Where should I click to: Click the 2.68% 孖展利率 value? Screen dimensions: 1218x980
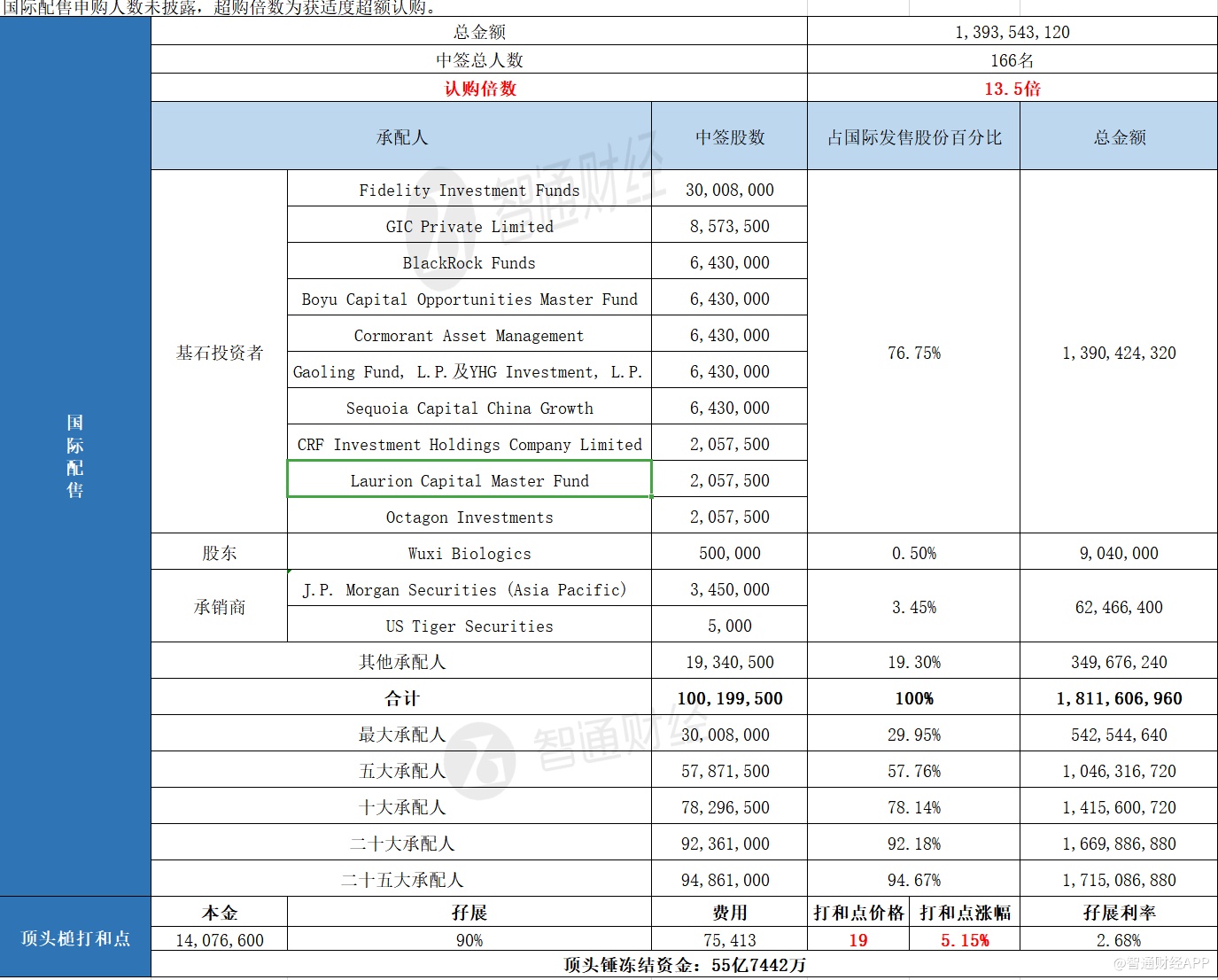[x=1119, y=940]
